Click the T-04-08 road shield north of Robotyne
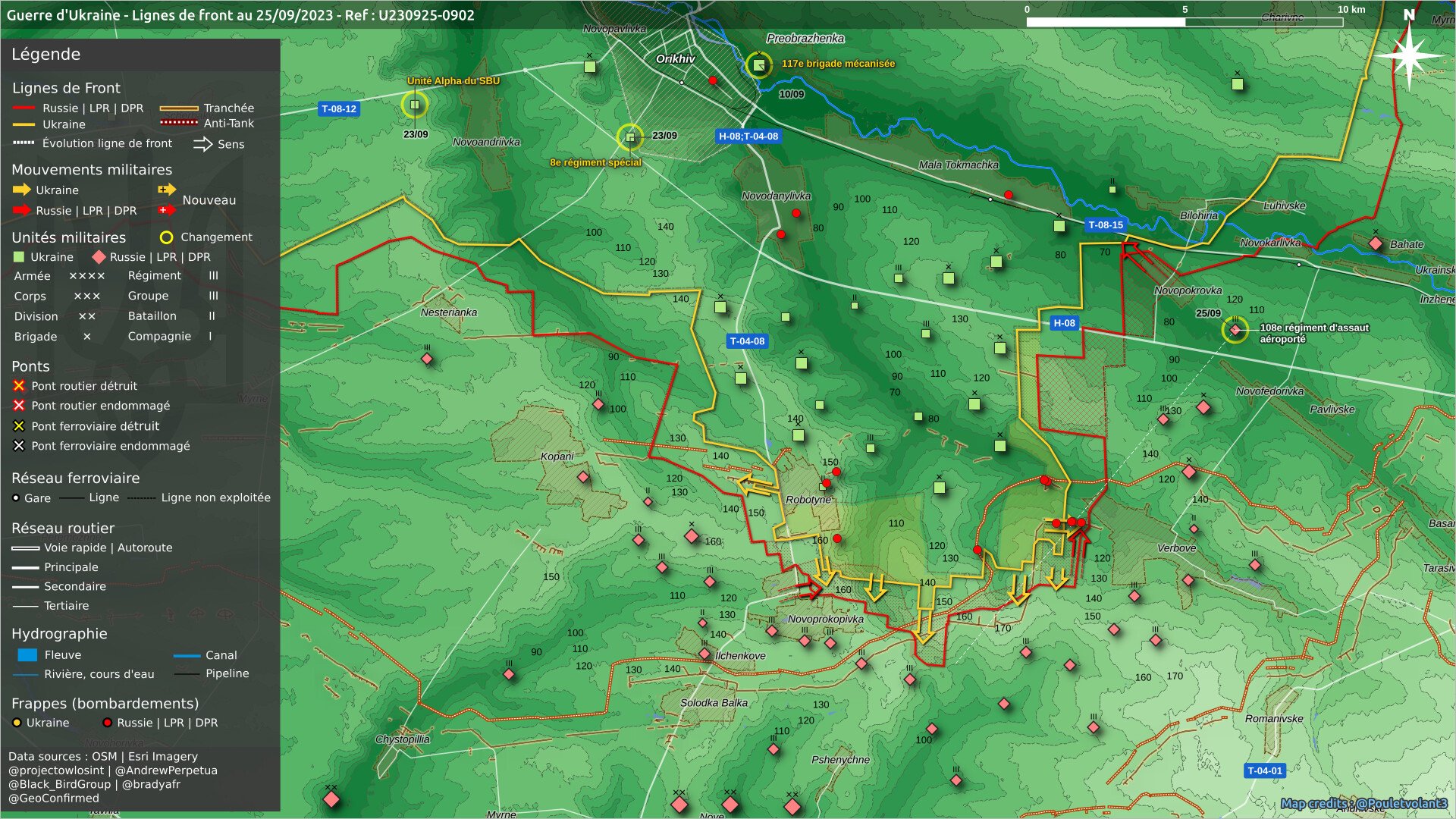Screen dimensions: 1456x819 747,341
